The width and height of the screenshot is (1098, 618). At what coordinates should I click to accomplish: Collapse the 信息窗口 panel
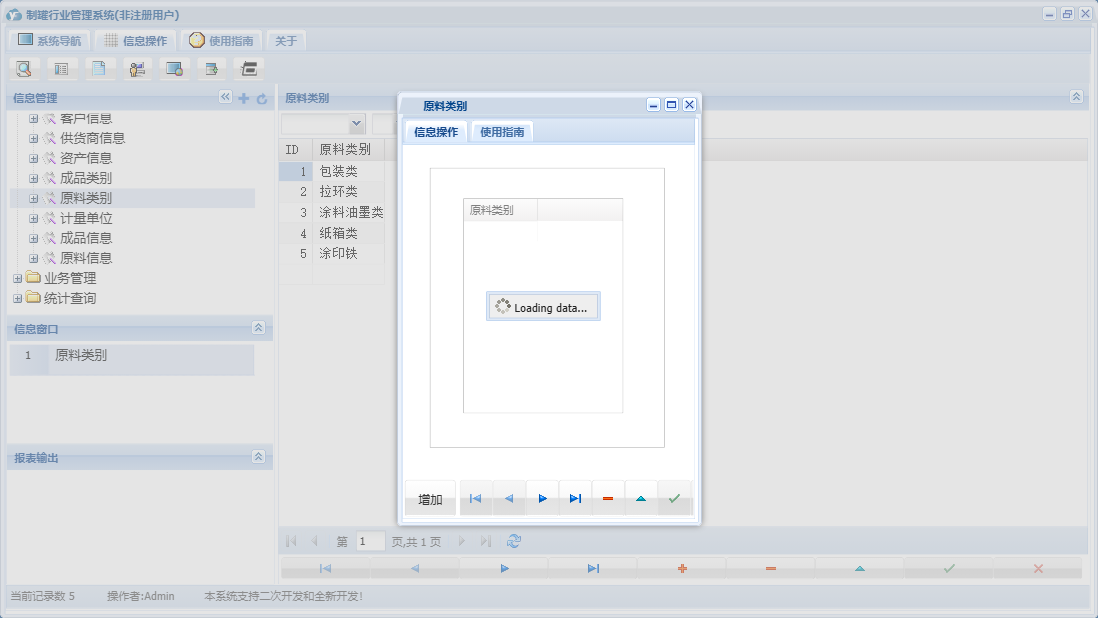point(258,328)
